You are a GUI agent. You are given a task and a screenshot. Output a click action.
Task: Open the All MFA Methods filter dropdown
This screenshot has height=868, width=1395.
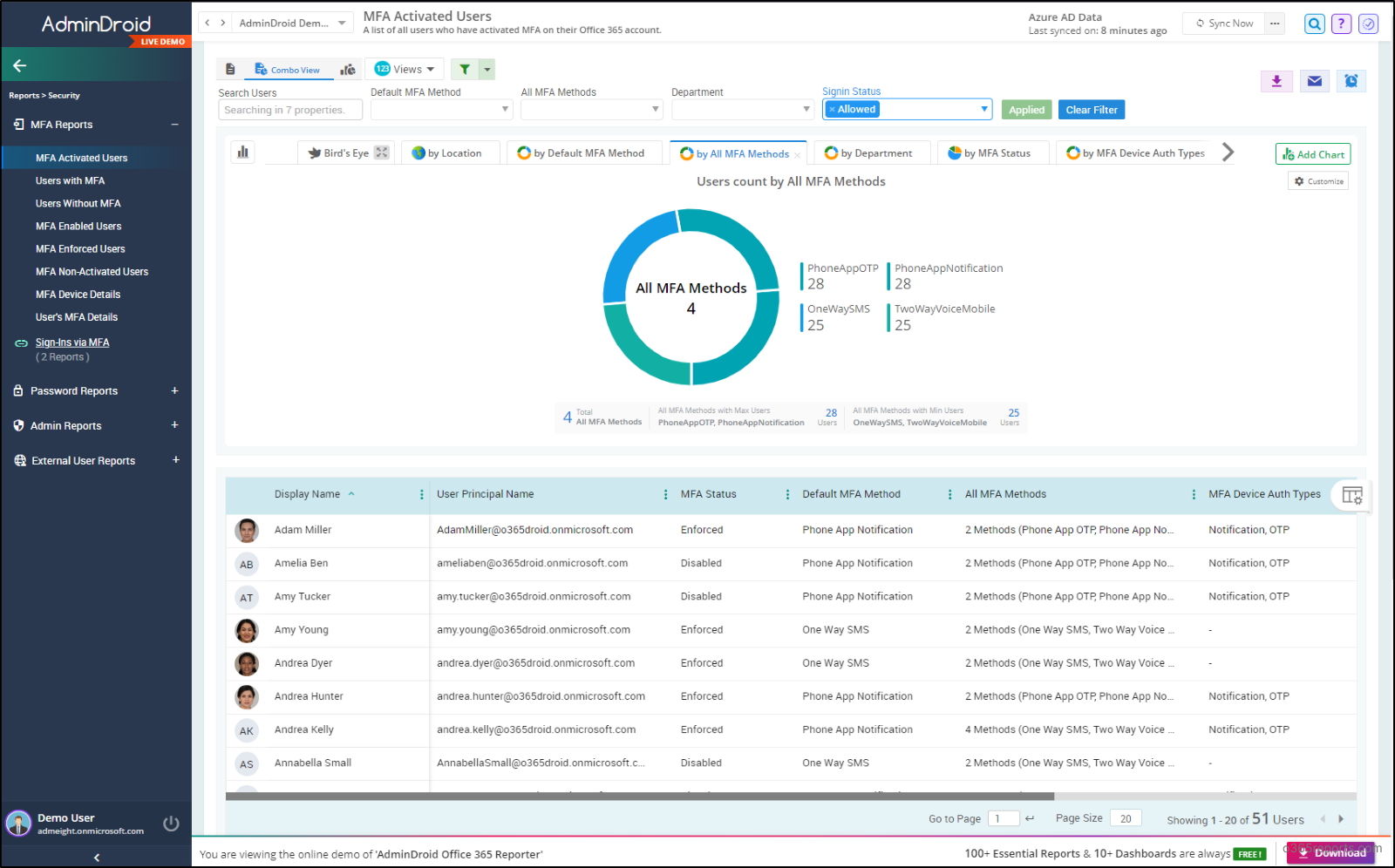pyautogui.click(x=656, y=109)
